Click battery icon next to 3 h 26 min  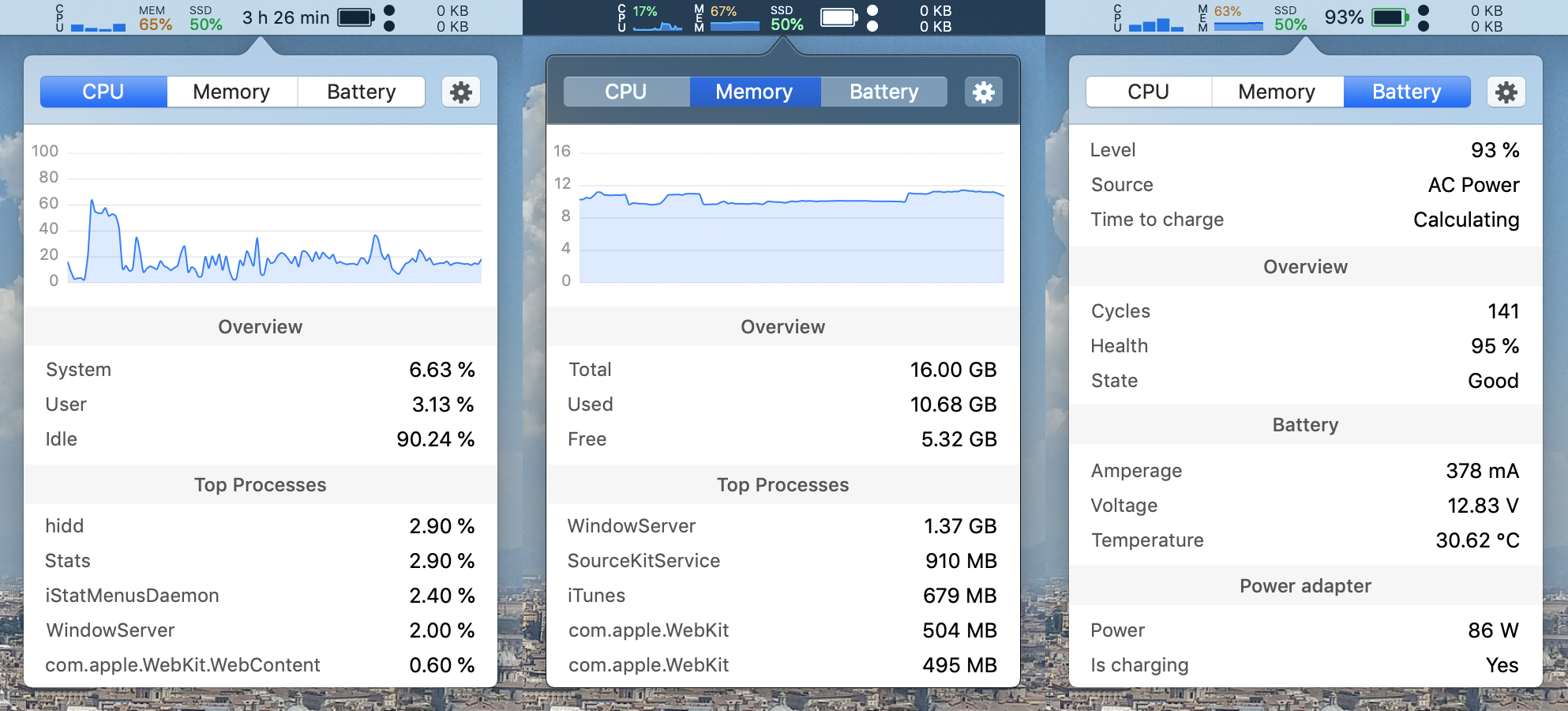[x=356, y=17]
